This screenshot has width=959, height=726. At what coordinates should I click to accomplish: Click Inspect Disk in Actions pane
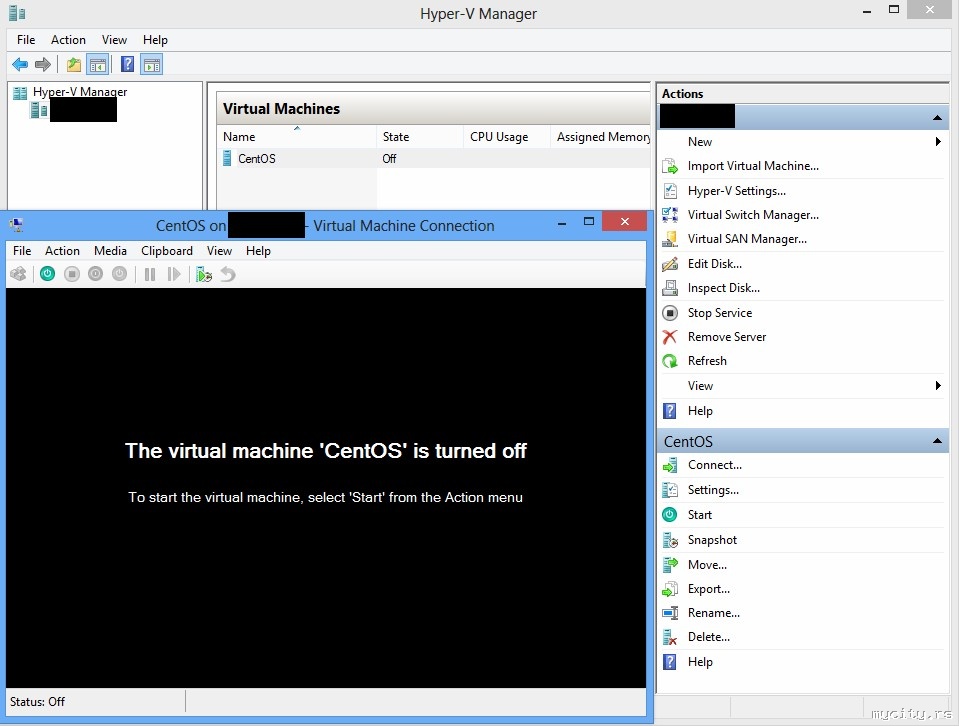[724, 288]
